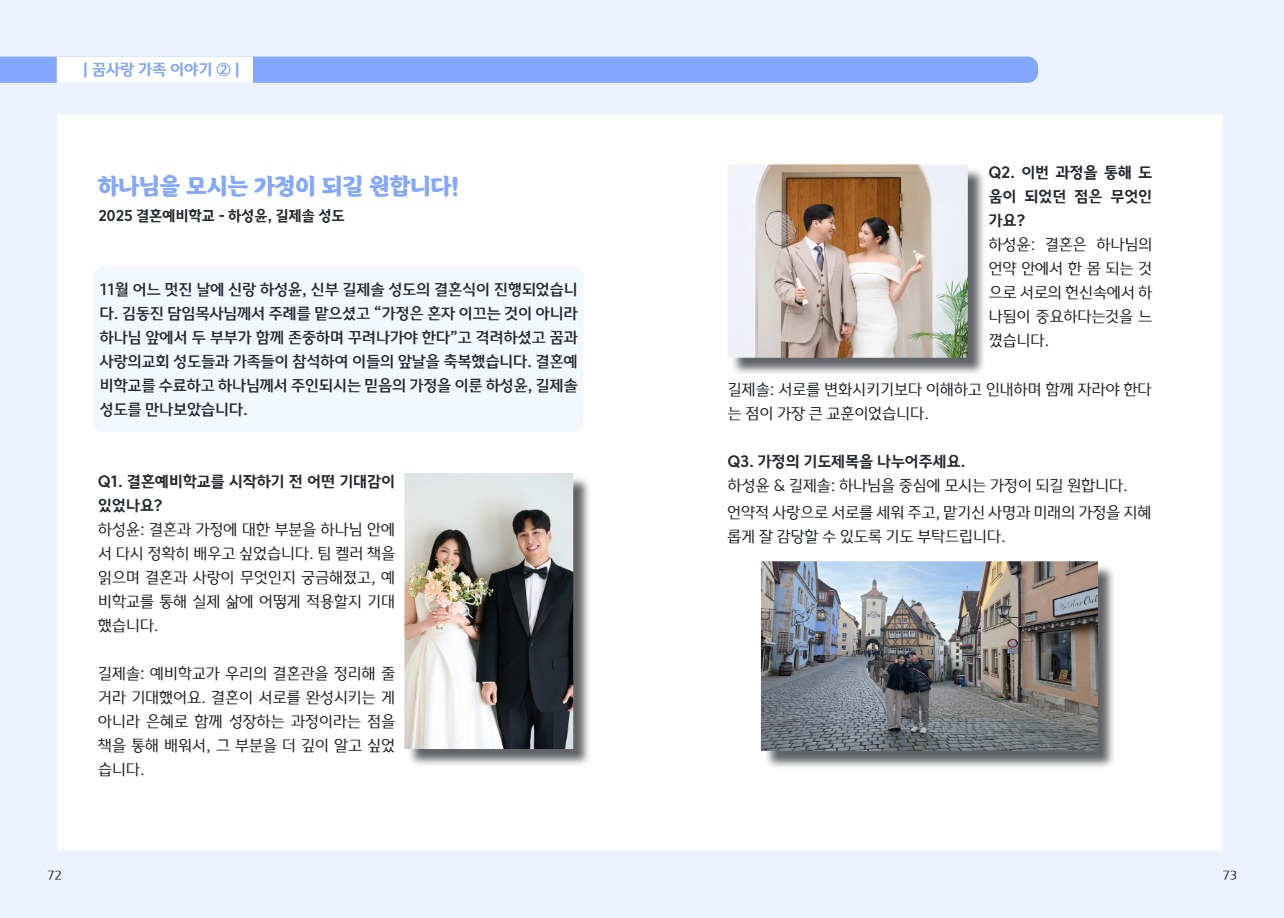Select the blue title 하나님을 모시는 가정이 되길 원합니다!
Screen dimensions: 1284x918
coord(277,186)
